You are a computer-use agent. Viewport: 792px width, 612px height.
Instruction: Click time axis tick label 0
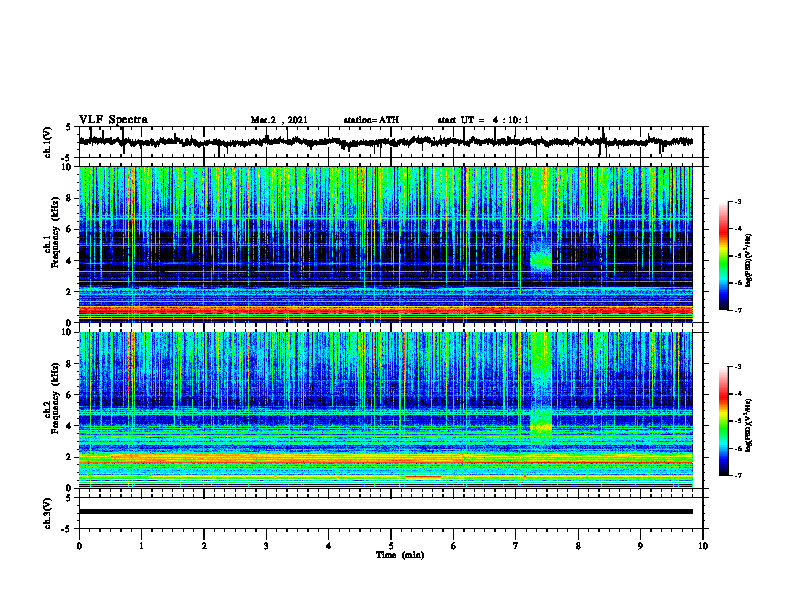(79, 546)
